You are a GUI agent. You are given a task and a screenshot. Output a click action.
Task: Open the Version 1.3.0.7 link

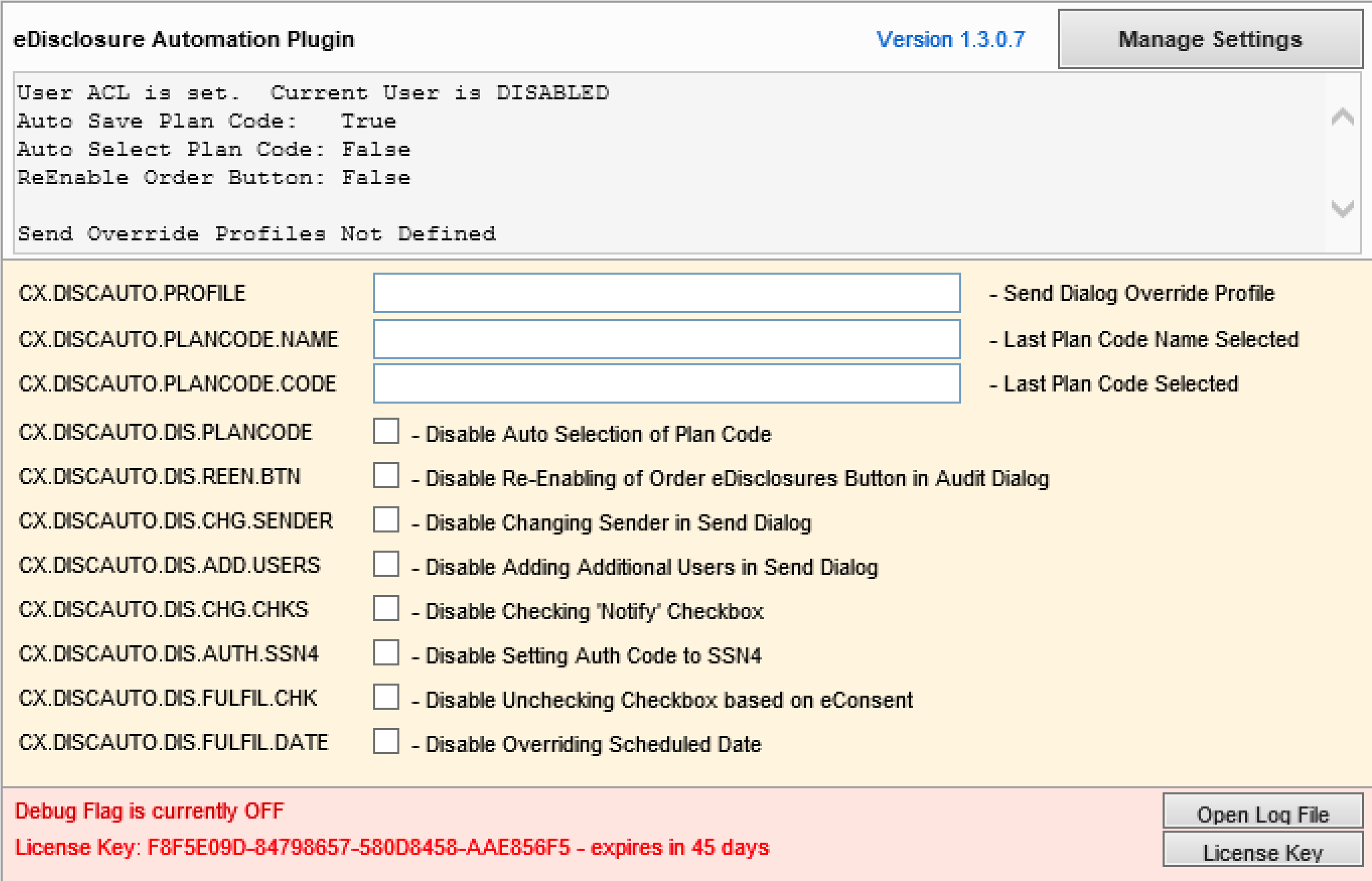[x=950, y=40]
